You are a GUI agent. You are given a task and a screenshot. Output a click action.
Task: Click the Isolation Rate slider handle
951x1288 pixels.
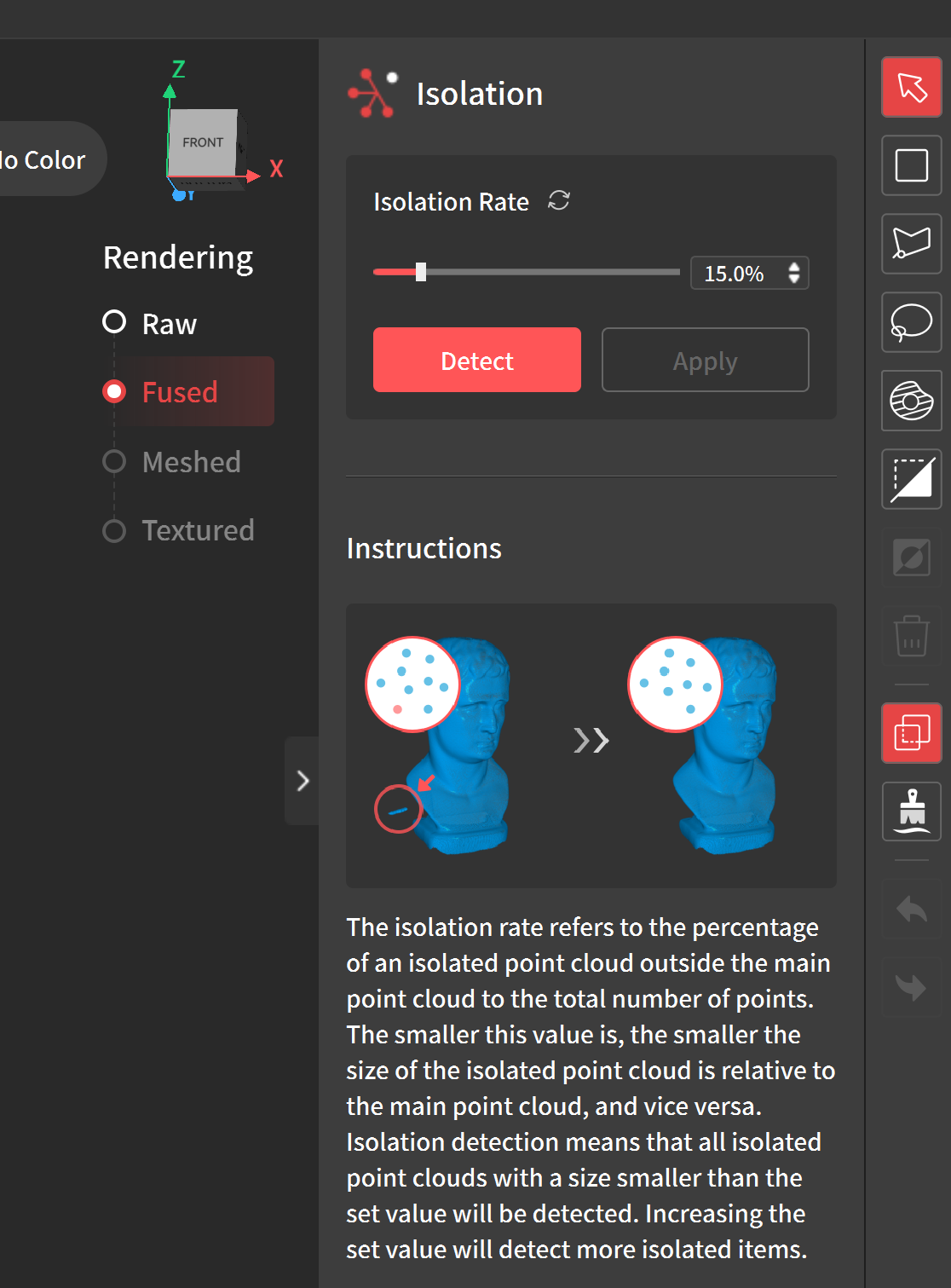point(421,272)
